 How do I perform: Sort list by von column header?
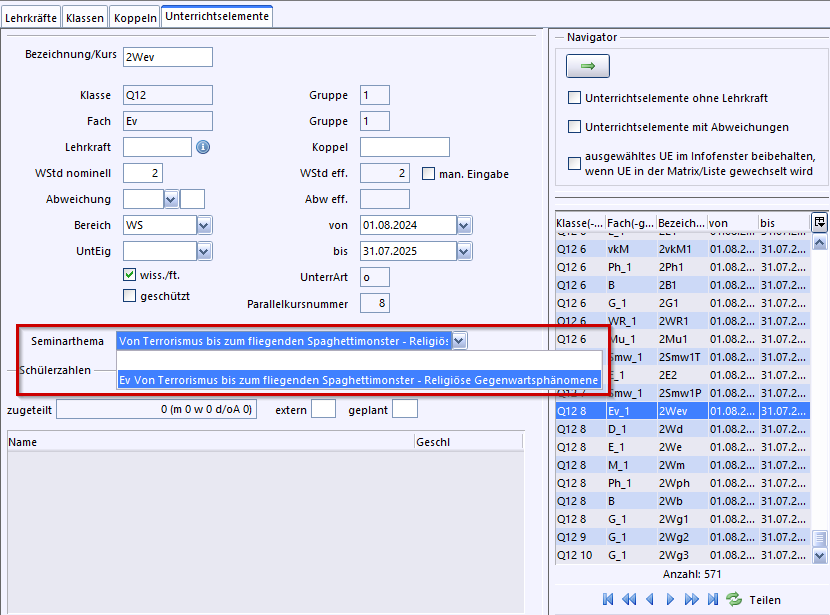(x=732, y=223)
